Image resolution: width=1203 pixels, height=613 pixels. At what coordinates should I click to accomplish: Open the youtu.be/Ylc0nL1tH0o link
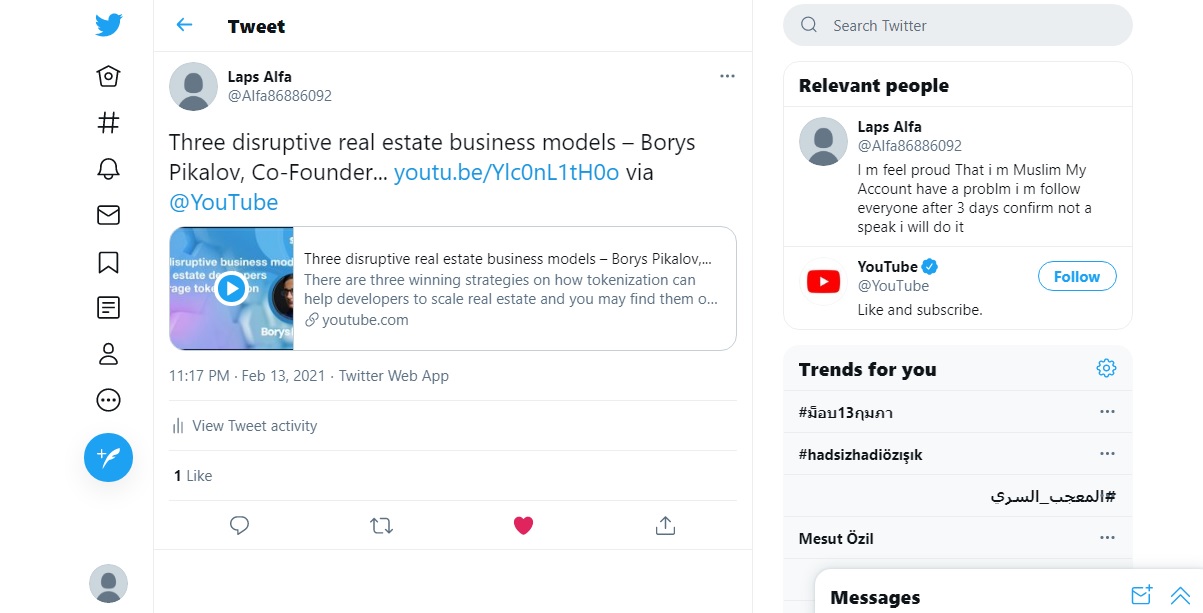pyautogui.click(x=507, y=172)
